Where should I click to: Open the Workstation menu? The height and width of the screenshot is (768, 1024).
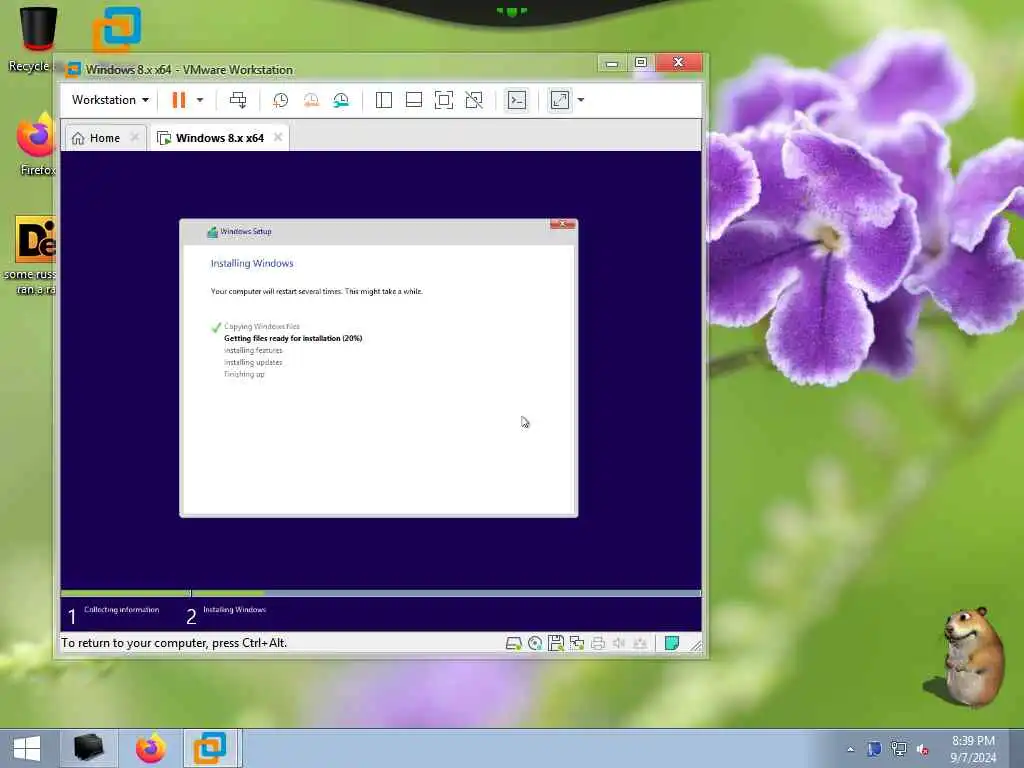point(110,100)
